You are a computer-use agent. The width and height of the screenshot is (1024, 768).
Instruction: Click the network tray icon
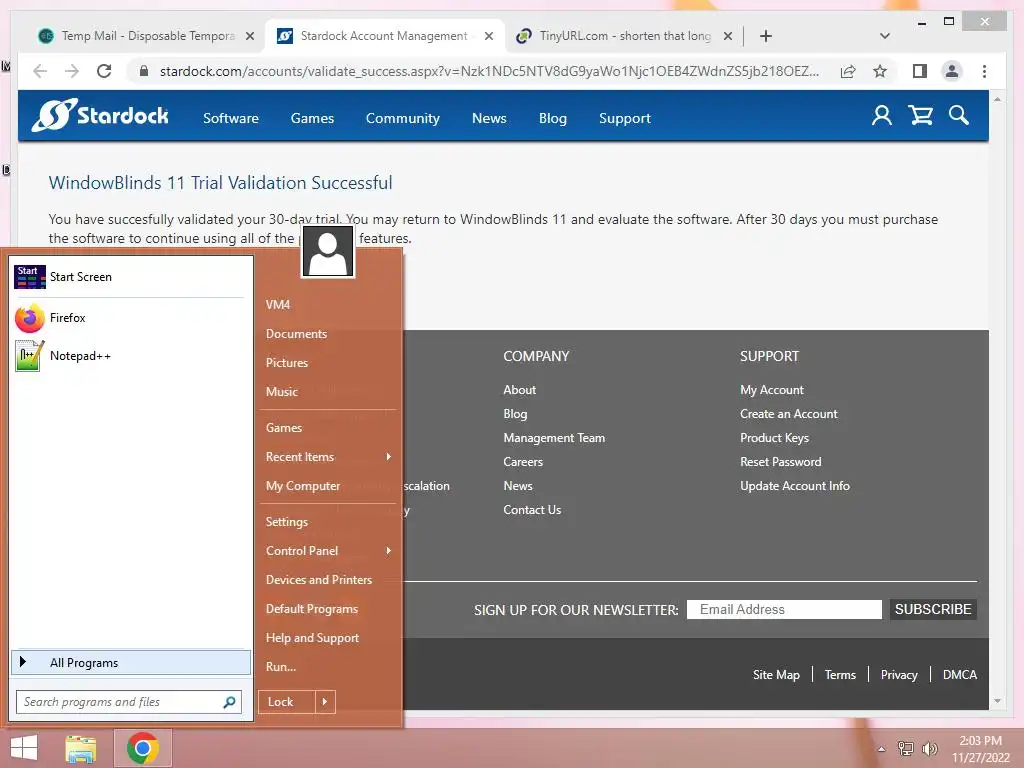point(905,748)
